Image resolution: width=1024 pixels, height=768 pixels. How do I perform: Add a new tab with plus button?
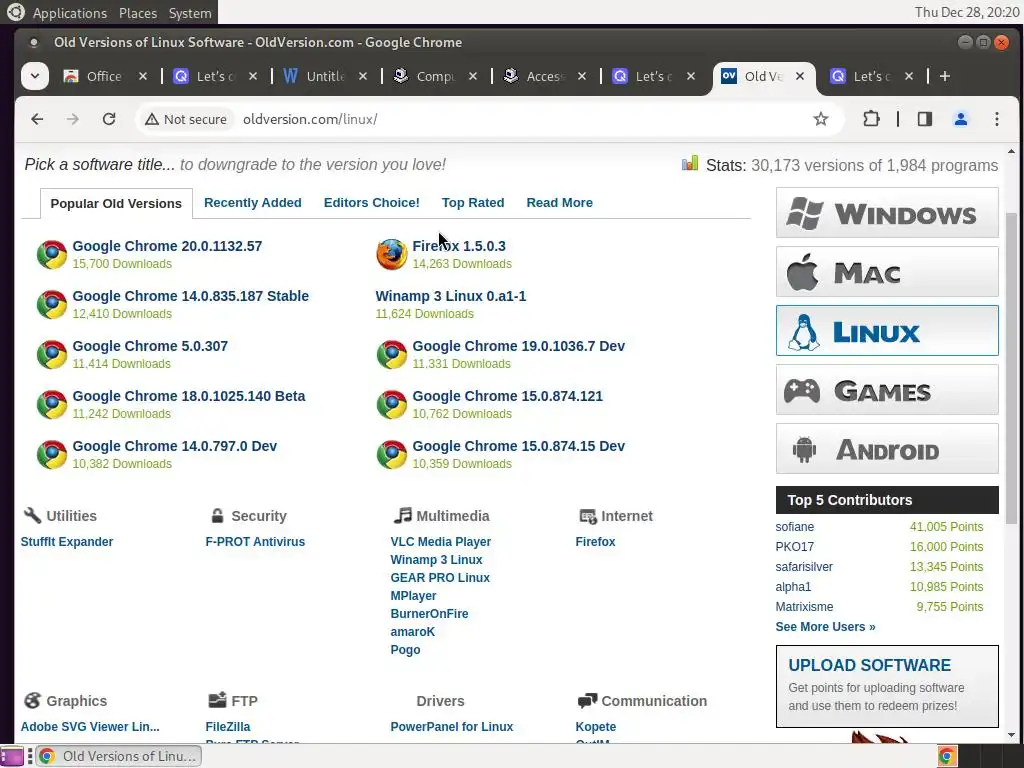[944, 76]
